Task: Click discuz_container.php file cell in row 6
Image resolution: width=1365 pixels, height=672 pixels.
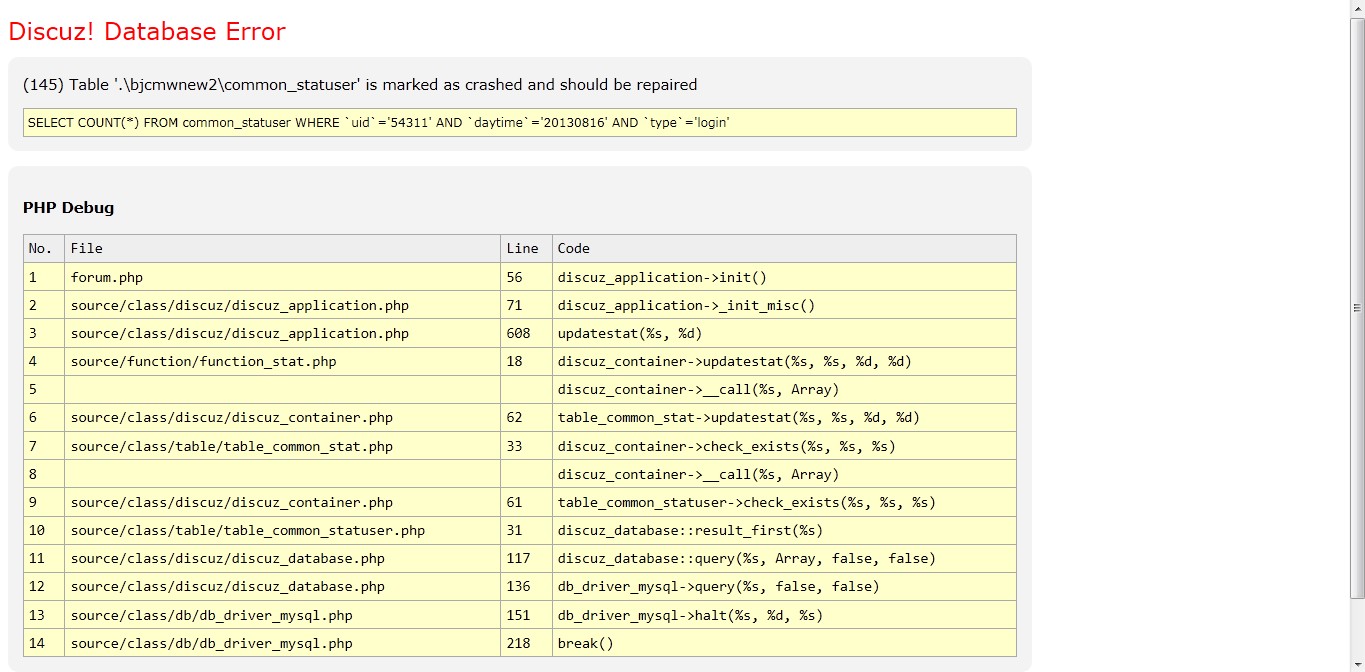Action: tap(282, 417)
